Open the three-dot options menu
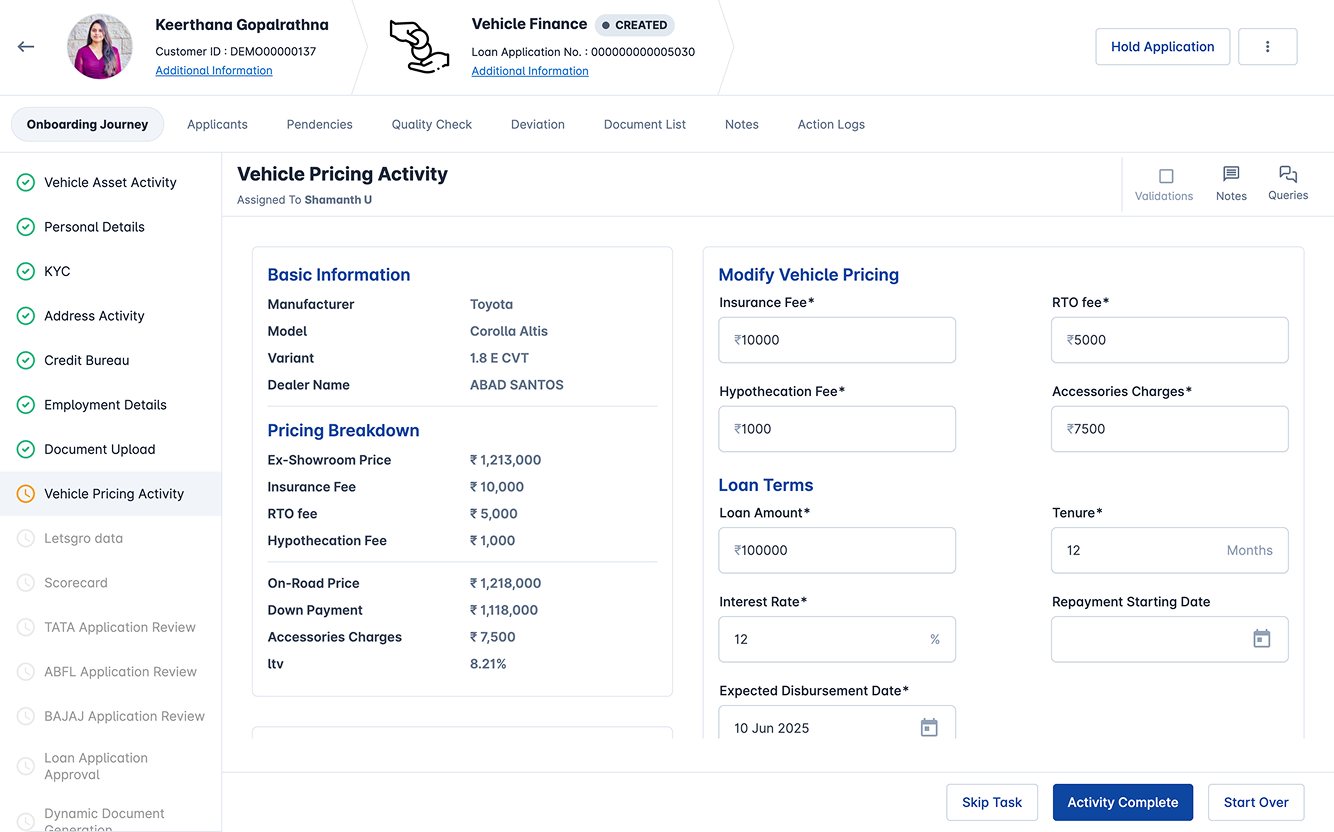1334x832 pixels. [x=1267, y=46]
